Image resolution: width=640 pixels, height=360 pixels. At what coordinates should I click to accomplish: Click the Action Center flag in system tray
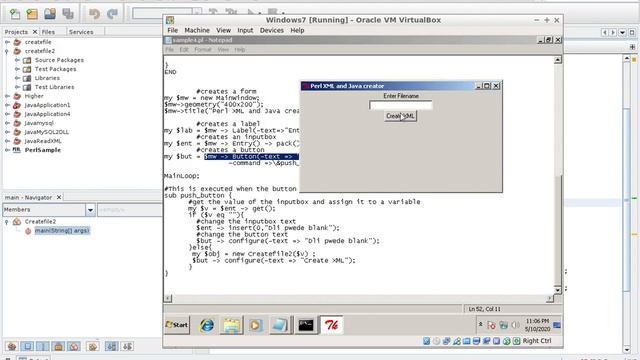click(491, 325)
